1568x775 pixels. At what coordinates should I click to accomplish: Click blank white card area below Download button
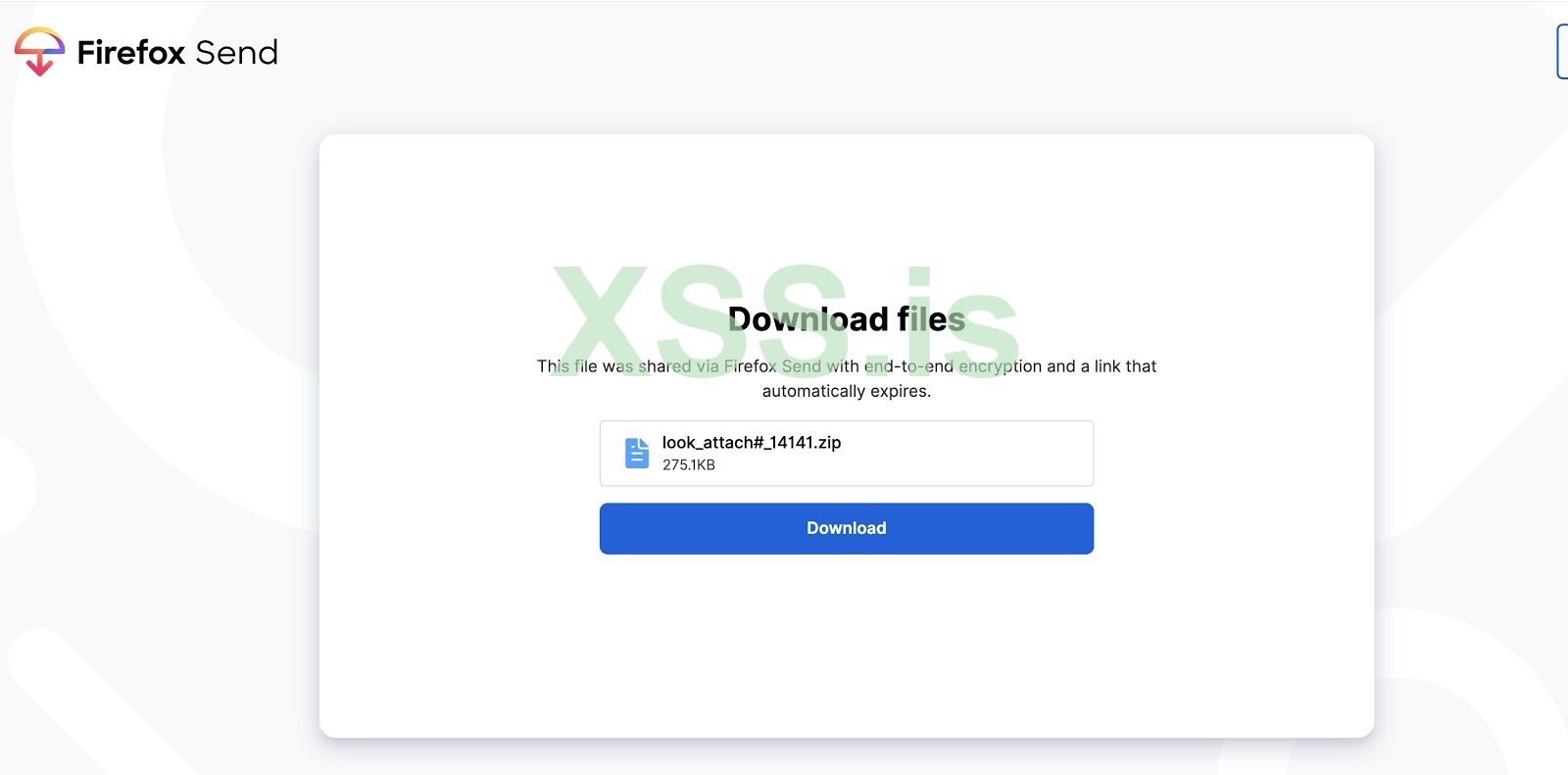click(x=847, y=647)
